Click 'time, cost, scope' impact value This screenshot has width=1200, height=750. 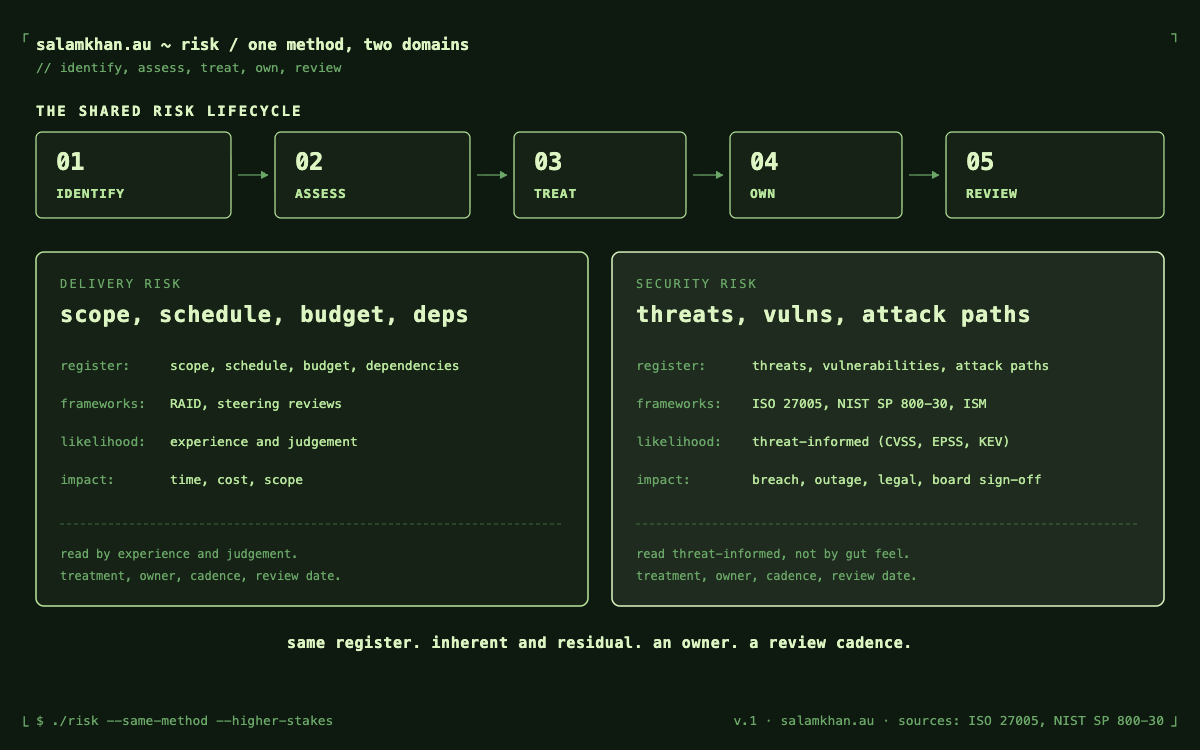(x=236, y=480)
